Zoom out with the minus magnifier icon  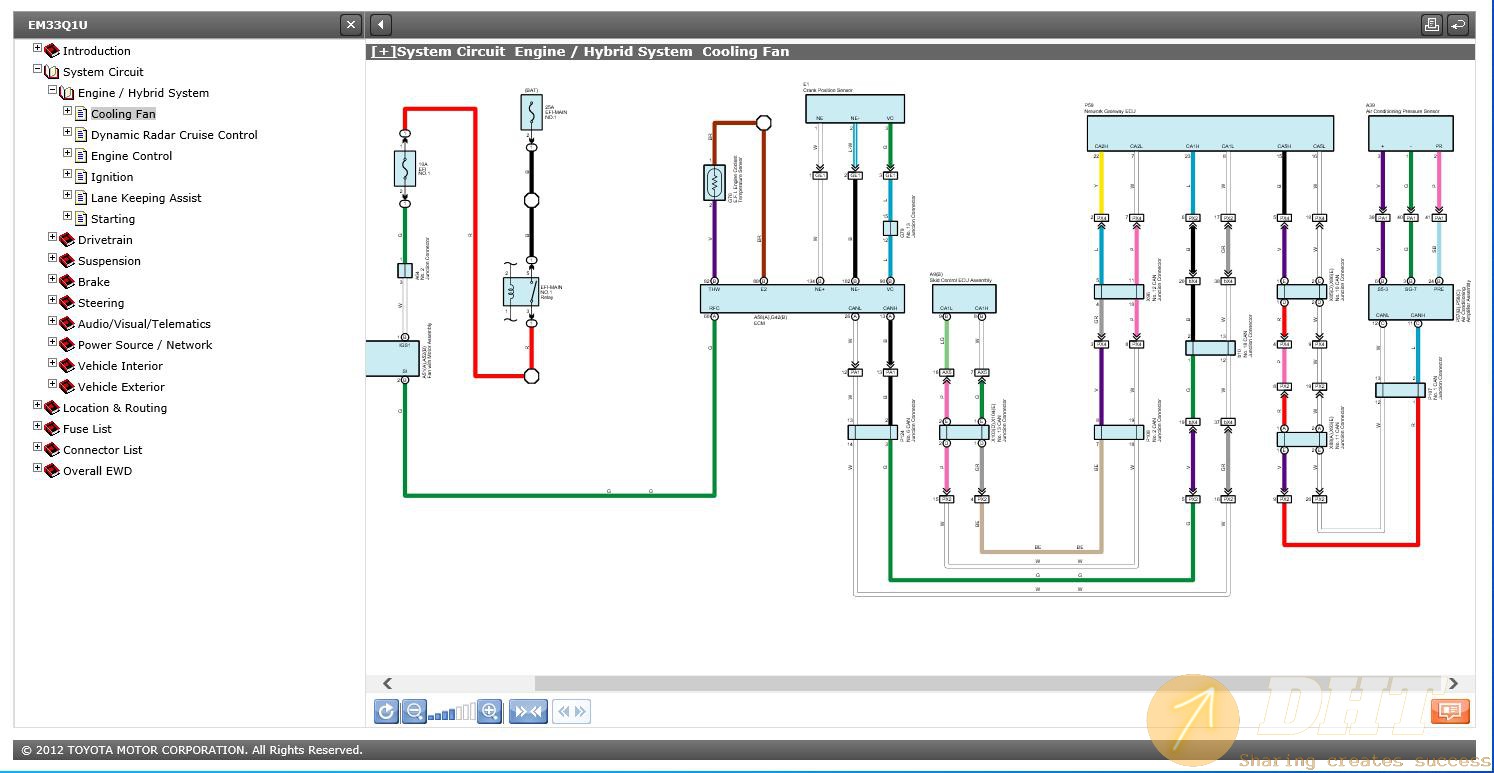(414, 711)
